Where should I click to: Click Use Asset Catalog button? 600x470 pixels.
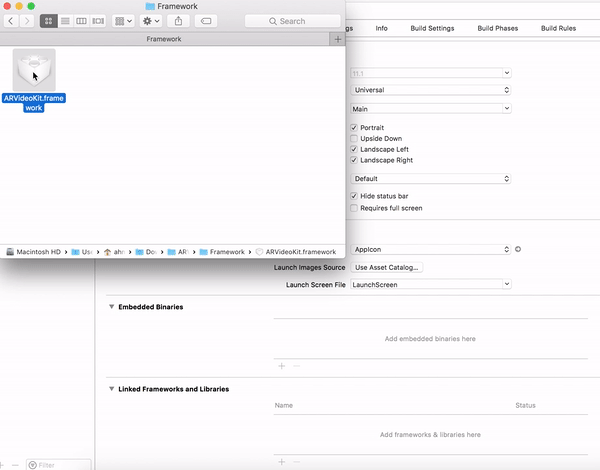[x=386, y=268]
